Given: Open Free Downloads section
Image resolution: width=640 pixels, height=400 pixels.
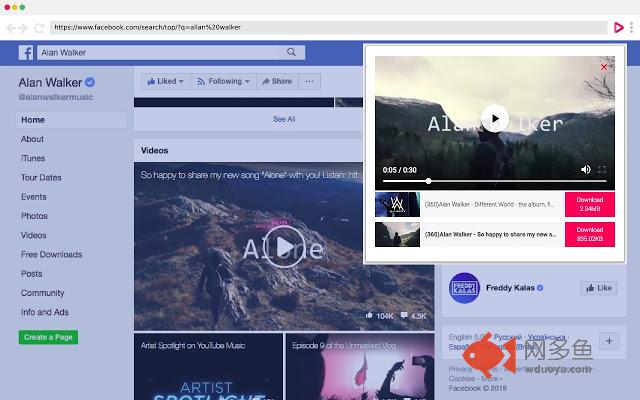Looking at the screenshot, I should coord(51,254).
